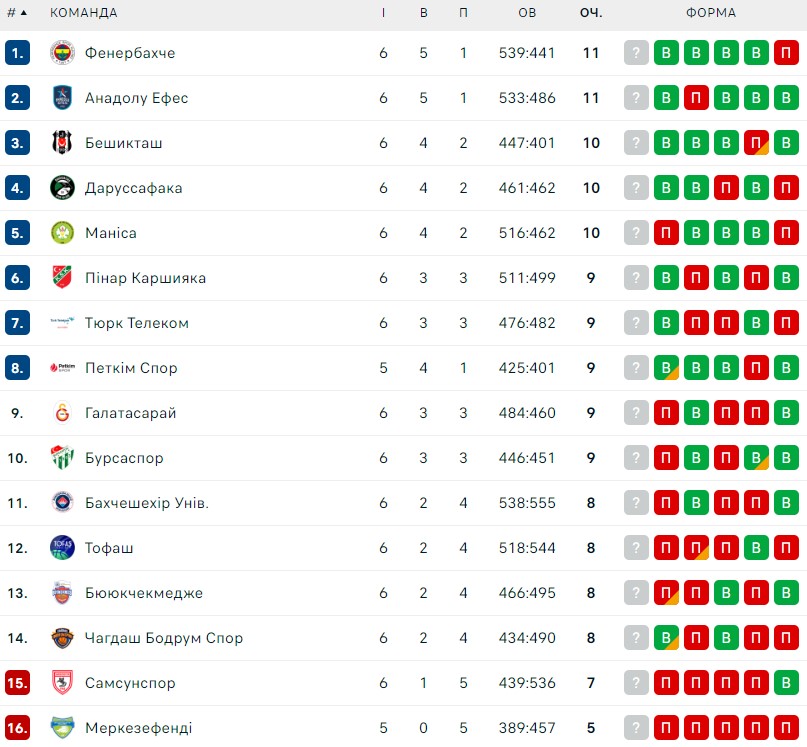Click Samsunspor's green В form badge
Viewport: 807px width, 747px height.
[786, 683]
